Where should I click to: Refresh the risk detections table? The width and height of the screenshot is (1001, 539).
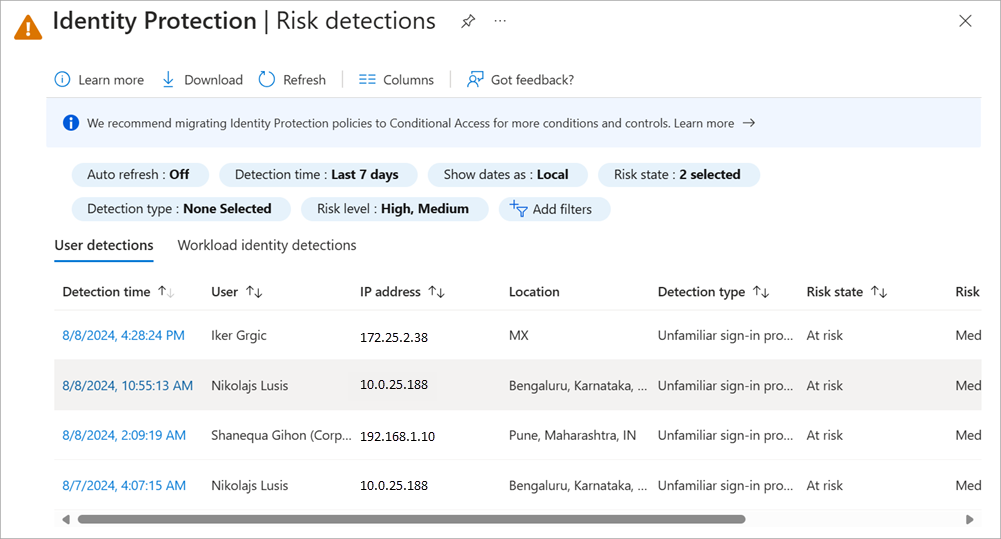pyautogui.click(x=292, y=80)
